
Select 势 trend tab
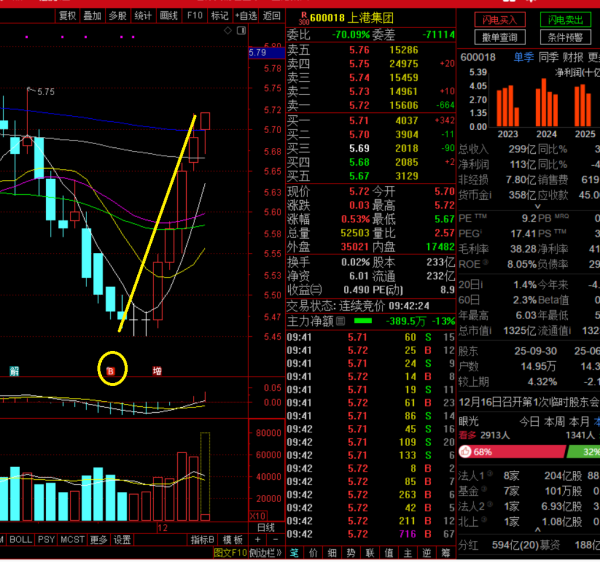351,552
